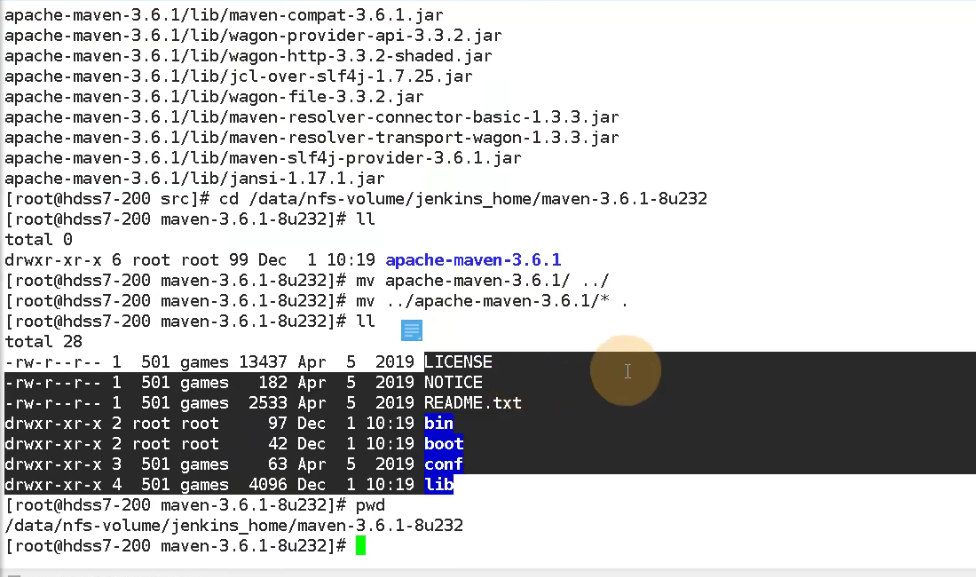
Task: Click the 'total 0' output line
Action: click(x=39, y=239)
